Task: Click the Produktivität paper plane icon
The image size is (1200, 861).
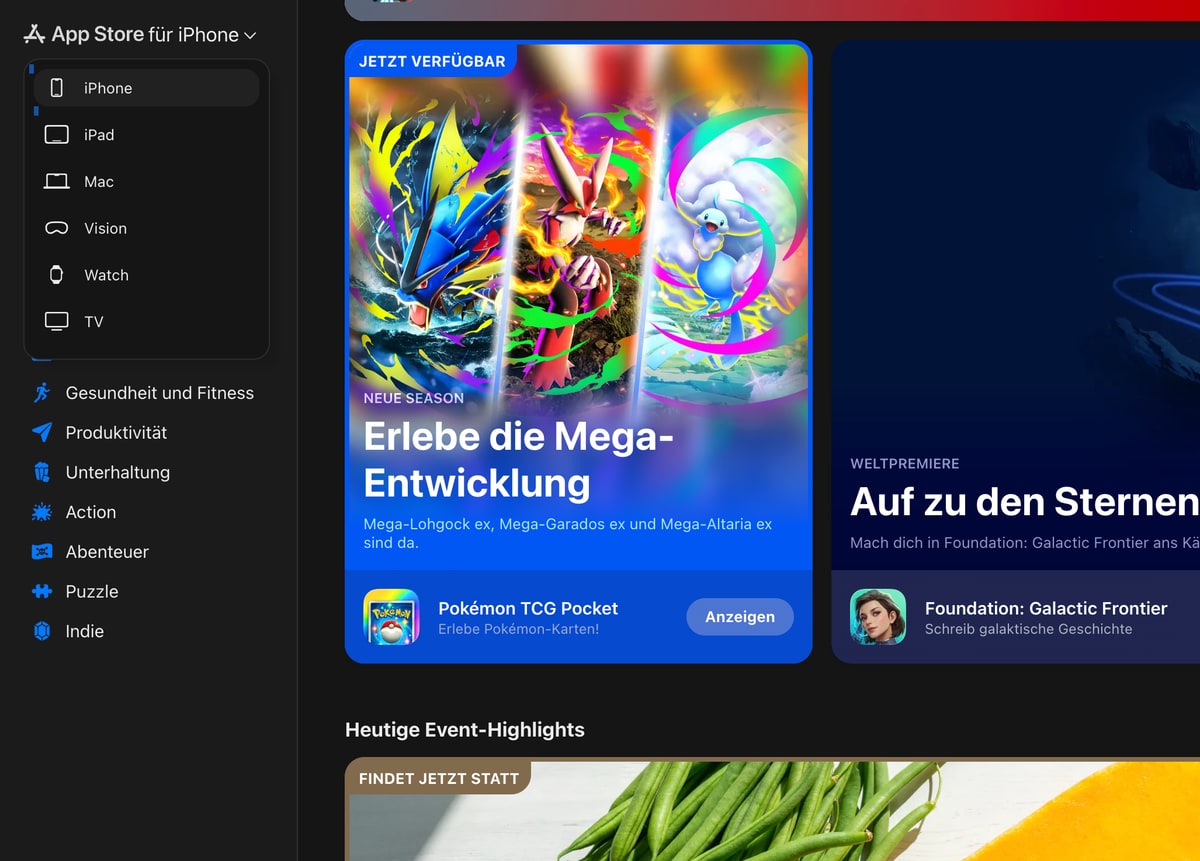Action: [x=42, y=433]
